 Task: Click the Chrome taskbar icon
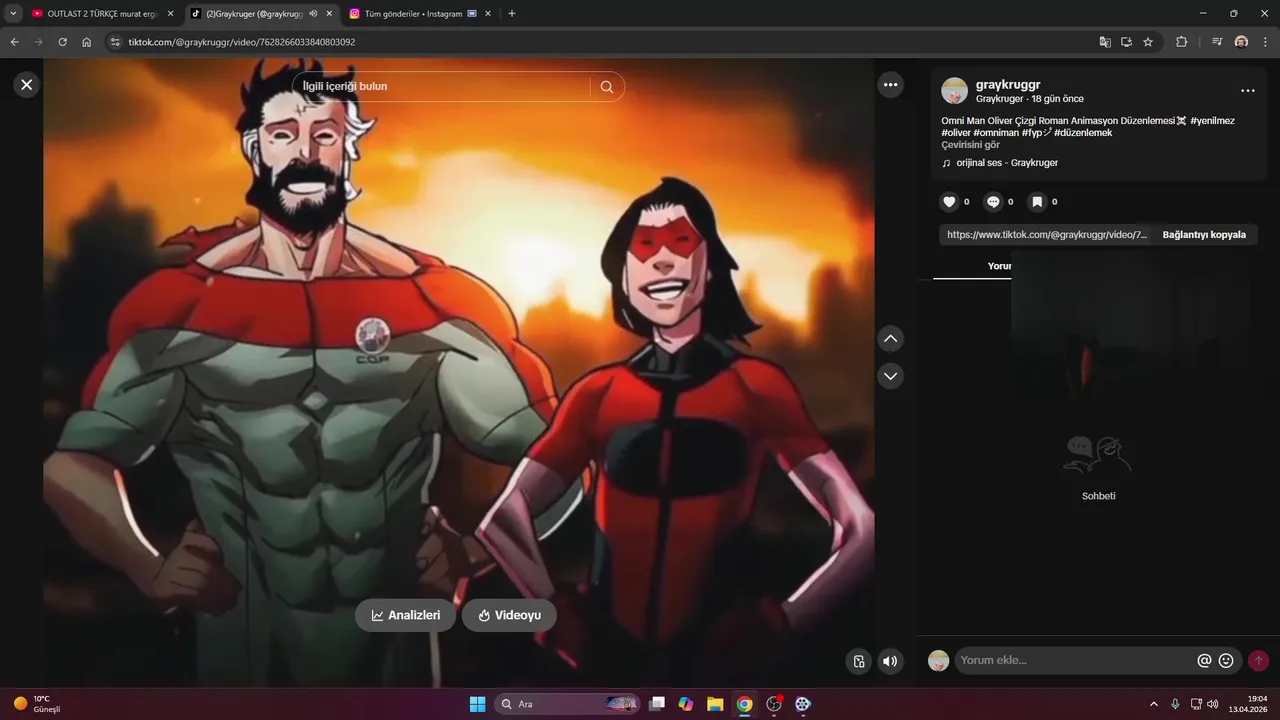point(744,704)
